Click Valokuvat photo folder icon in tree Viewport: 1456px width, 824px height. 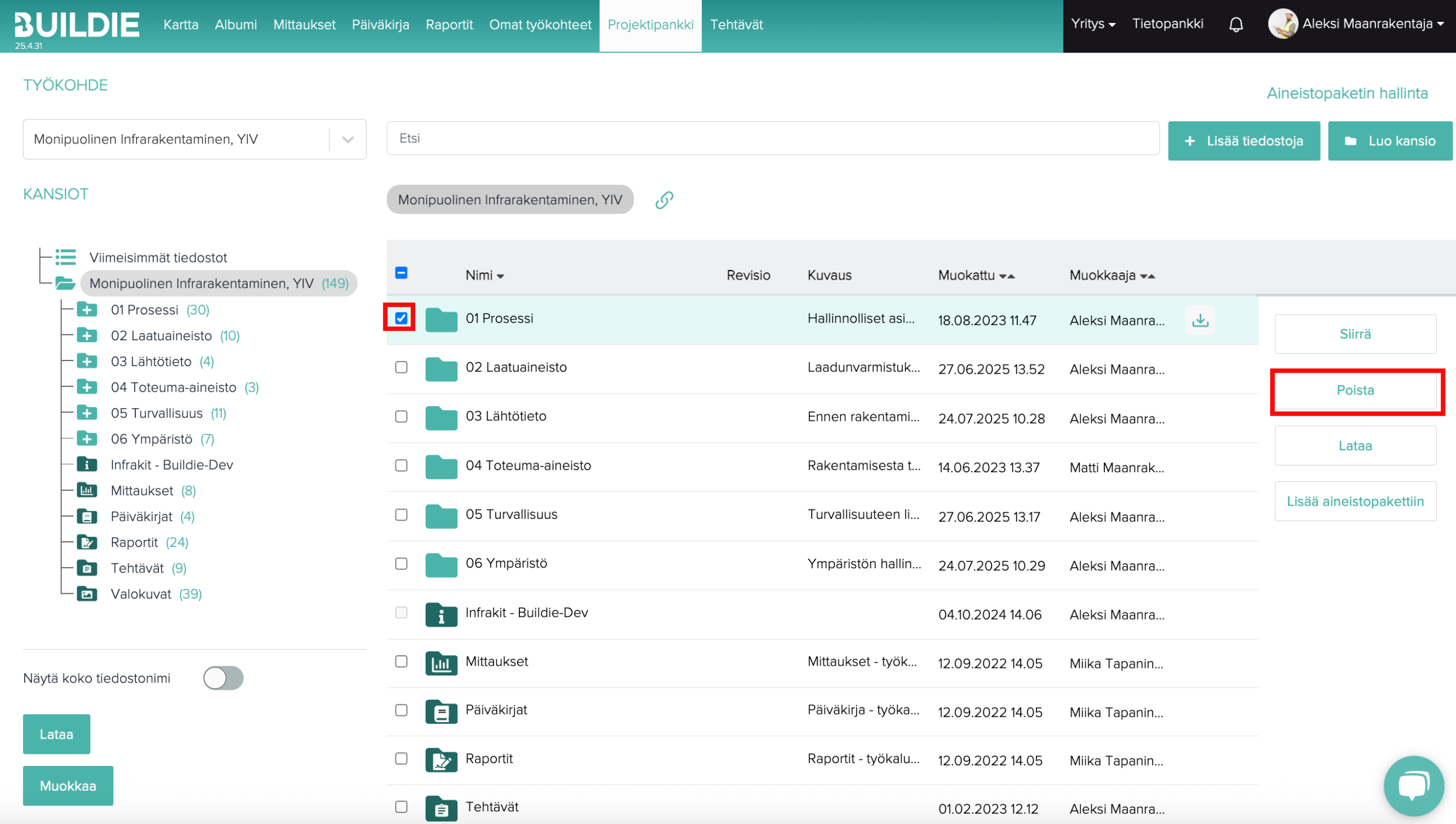(87, 594)
